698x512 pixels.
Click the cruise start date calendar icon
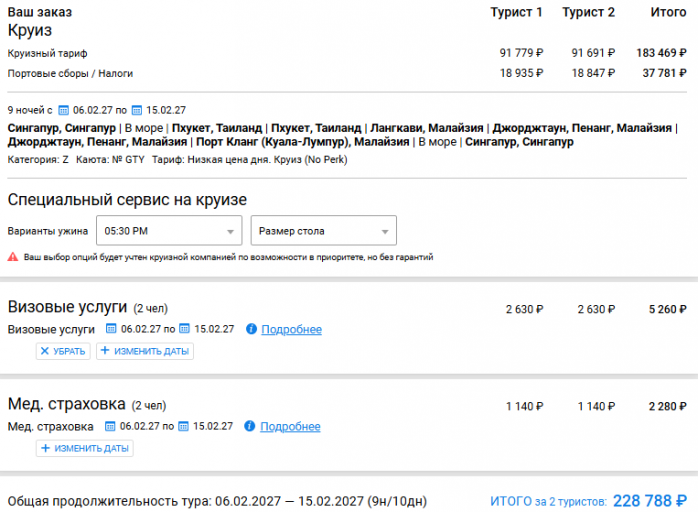[64, 110]
